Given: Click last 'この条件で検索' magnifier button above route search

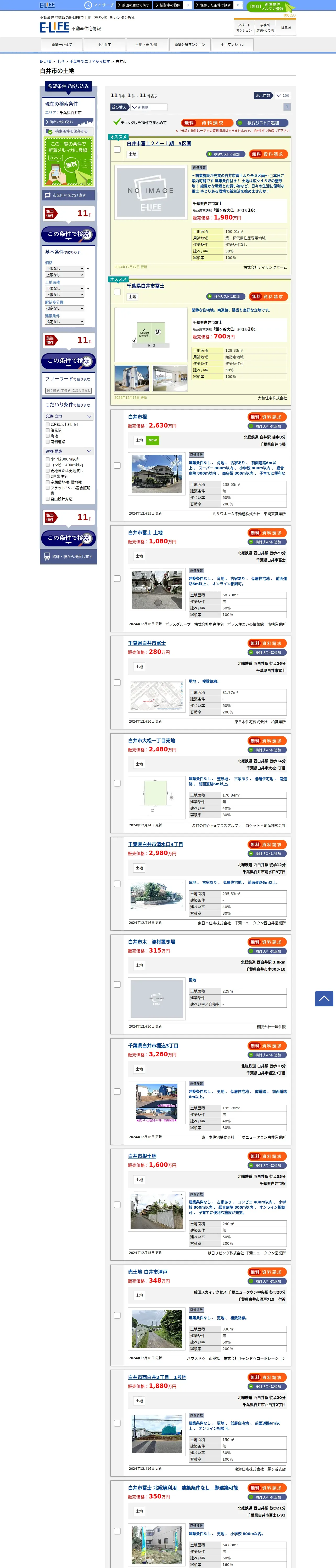Looking at the screenshot, I should pyautogui.click(x=68, y=538).
